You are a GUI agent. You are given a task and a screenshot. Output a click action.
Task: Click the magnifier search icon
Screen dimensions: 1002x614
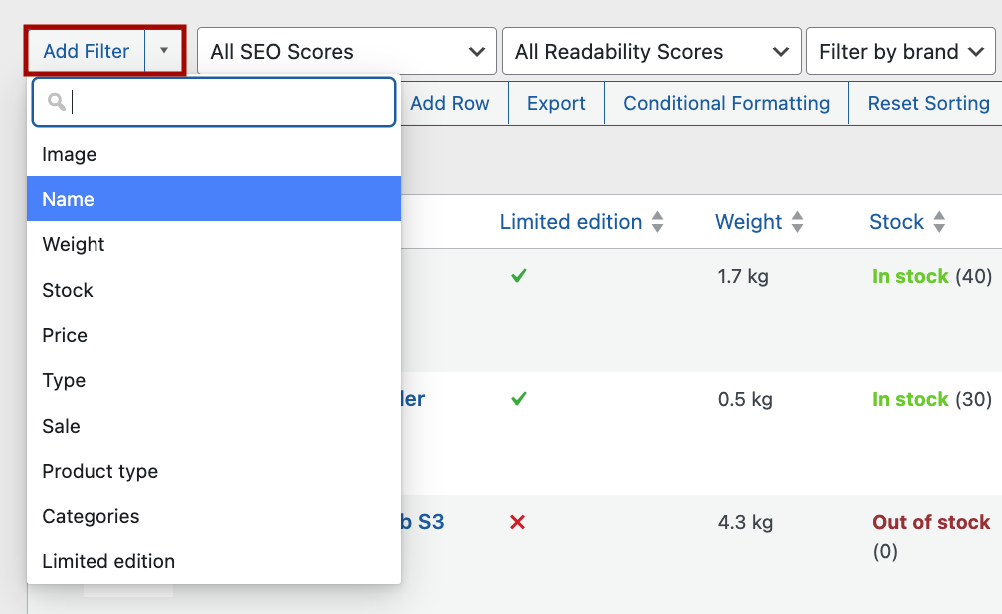pyautogui.click(x=57, y=103)
